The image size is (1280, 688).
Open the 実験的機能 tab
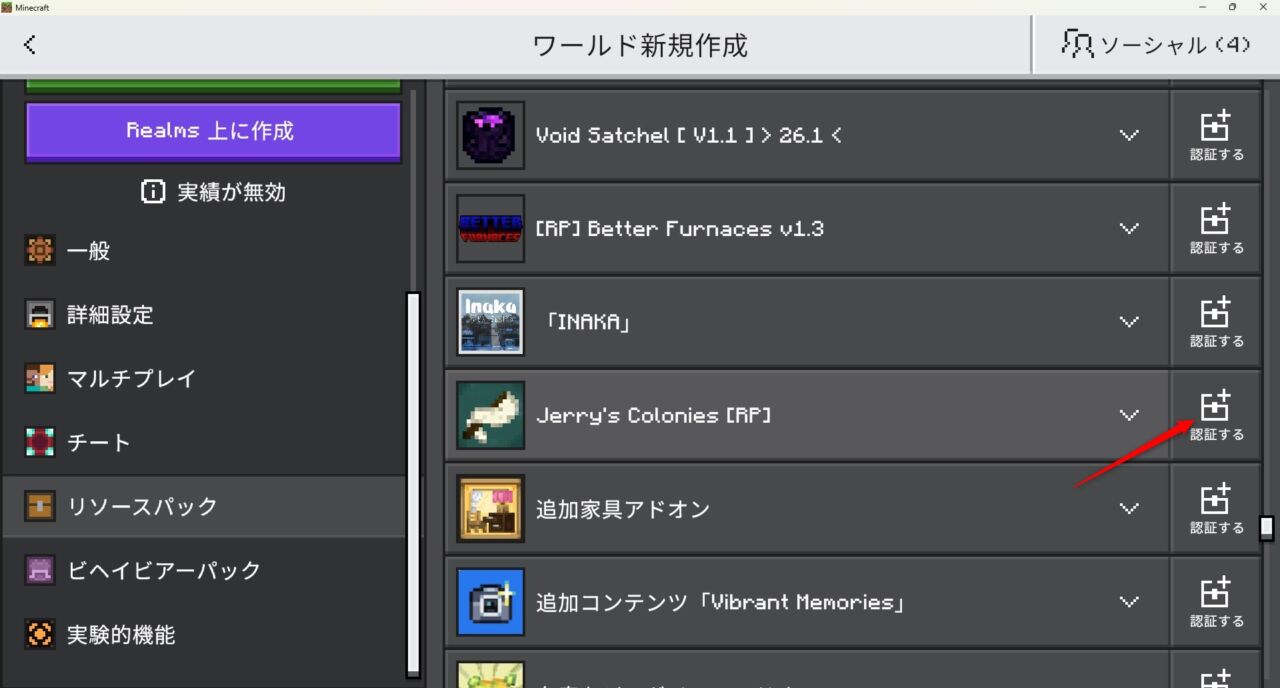click(x=204, y=635)
